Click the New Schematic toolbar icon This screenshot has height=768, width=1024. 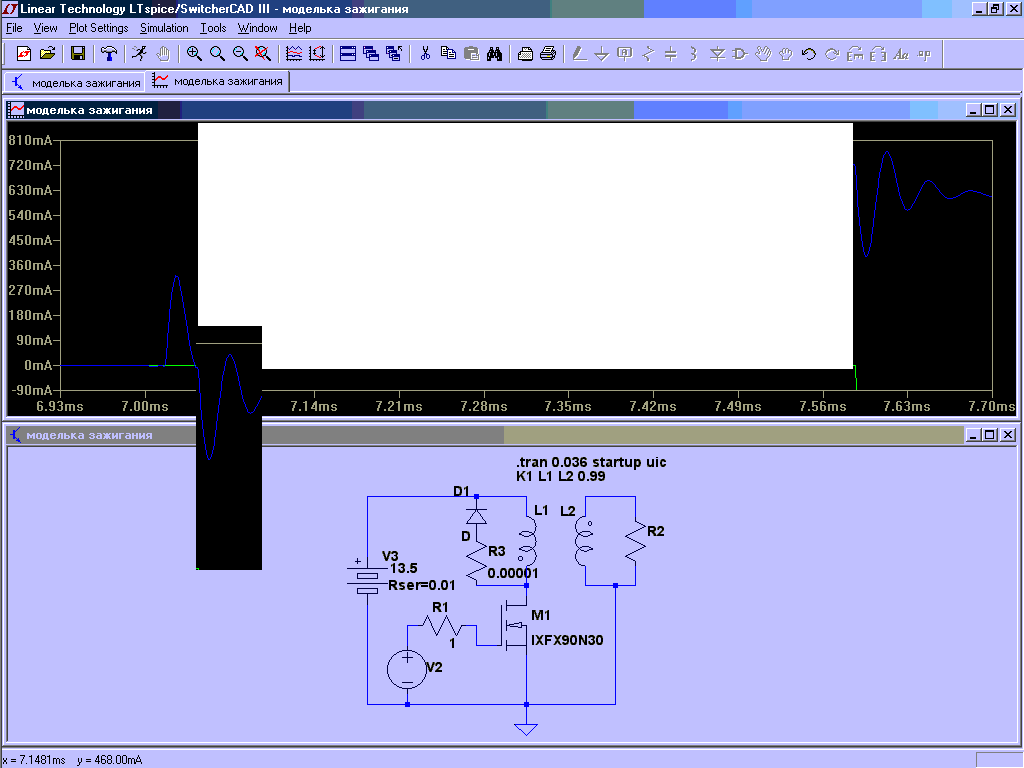(24, 54)
